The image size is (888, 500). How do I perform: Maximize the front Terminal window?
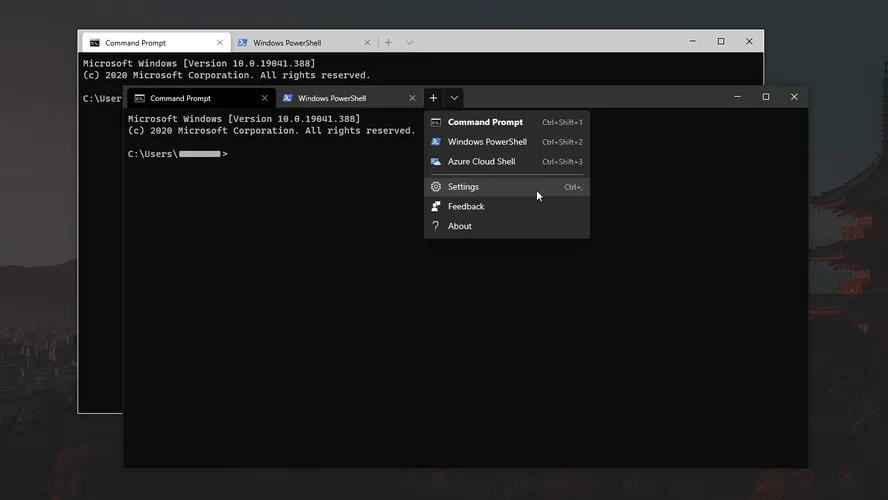tap(766, 97)
